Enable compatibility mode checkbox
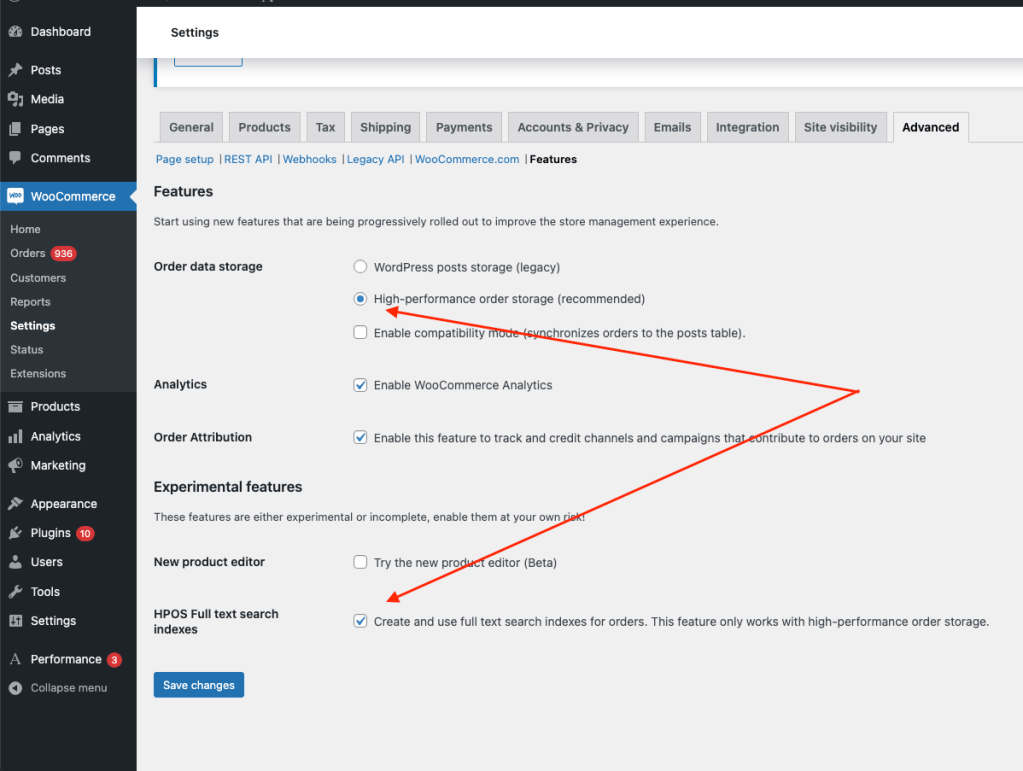 [360, 333]
